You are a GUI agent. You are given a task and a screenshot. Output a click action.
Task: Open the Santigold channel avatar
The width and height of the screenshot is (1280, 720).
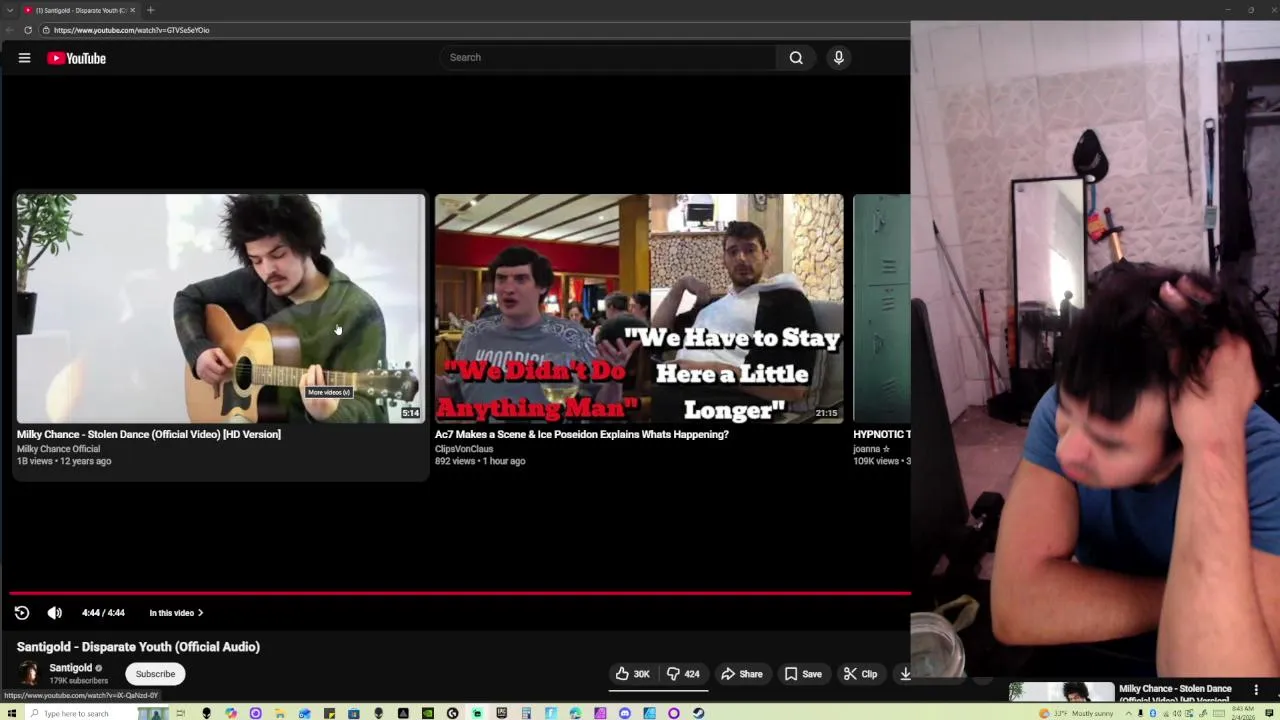(28, 673)
